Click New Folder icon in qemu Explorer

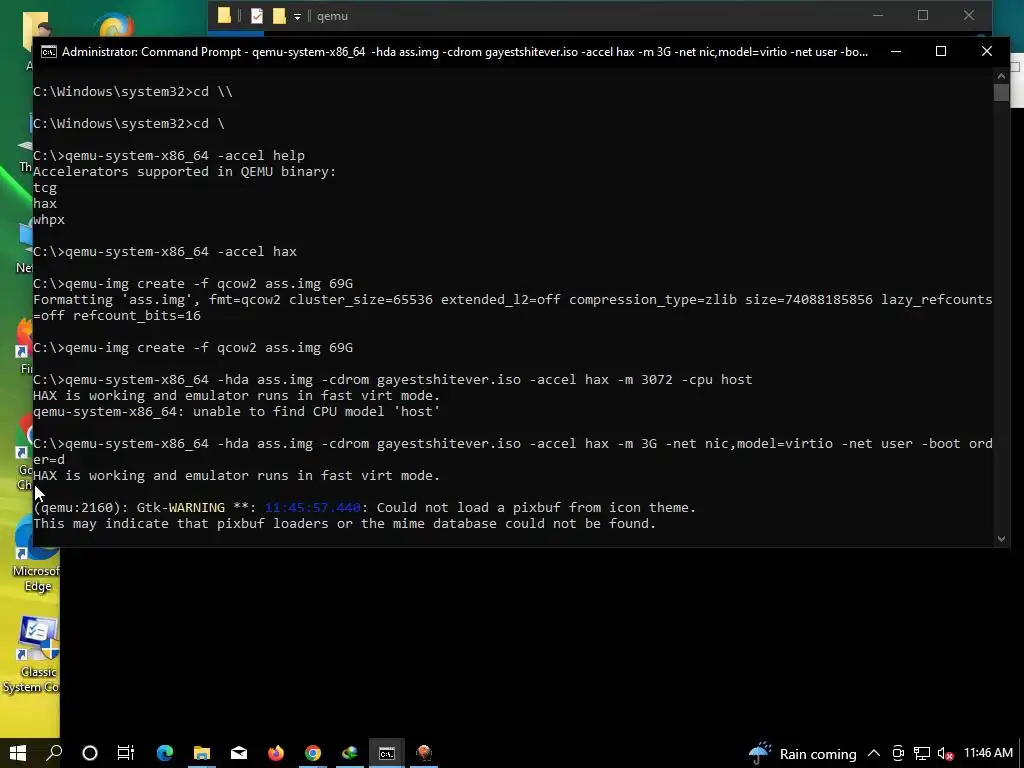pos(279,16)
